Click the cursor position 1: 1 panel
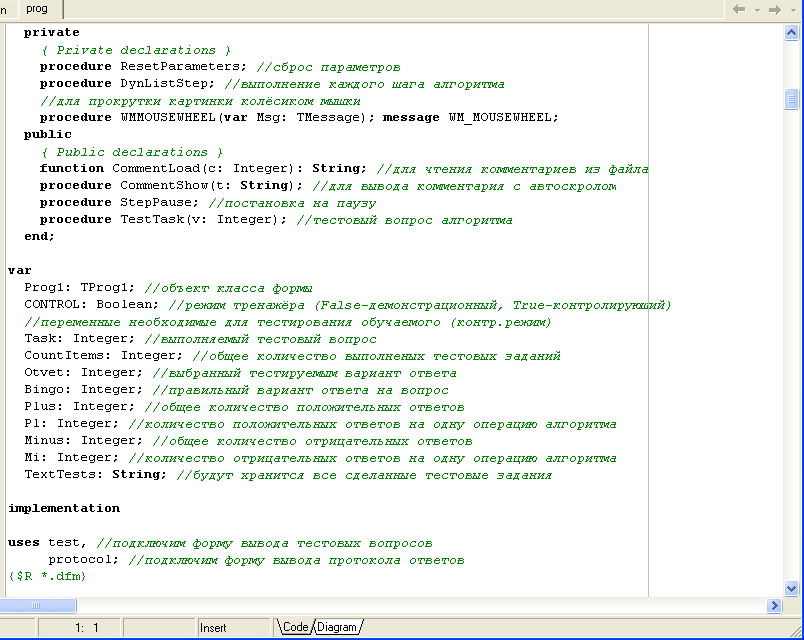Screen dimensions: 804x640 point(87,628)
